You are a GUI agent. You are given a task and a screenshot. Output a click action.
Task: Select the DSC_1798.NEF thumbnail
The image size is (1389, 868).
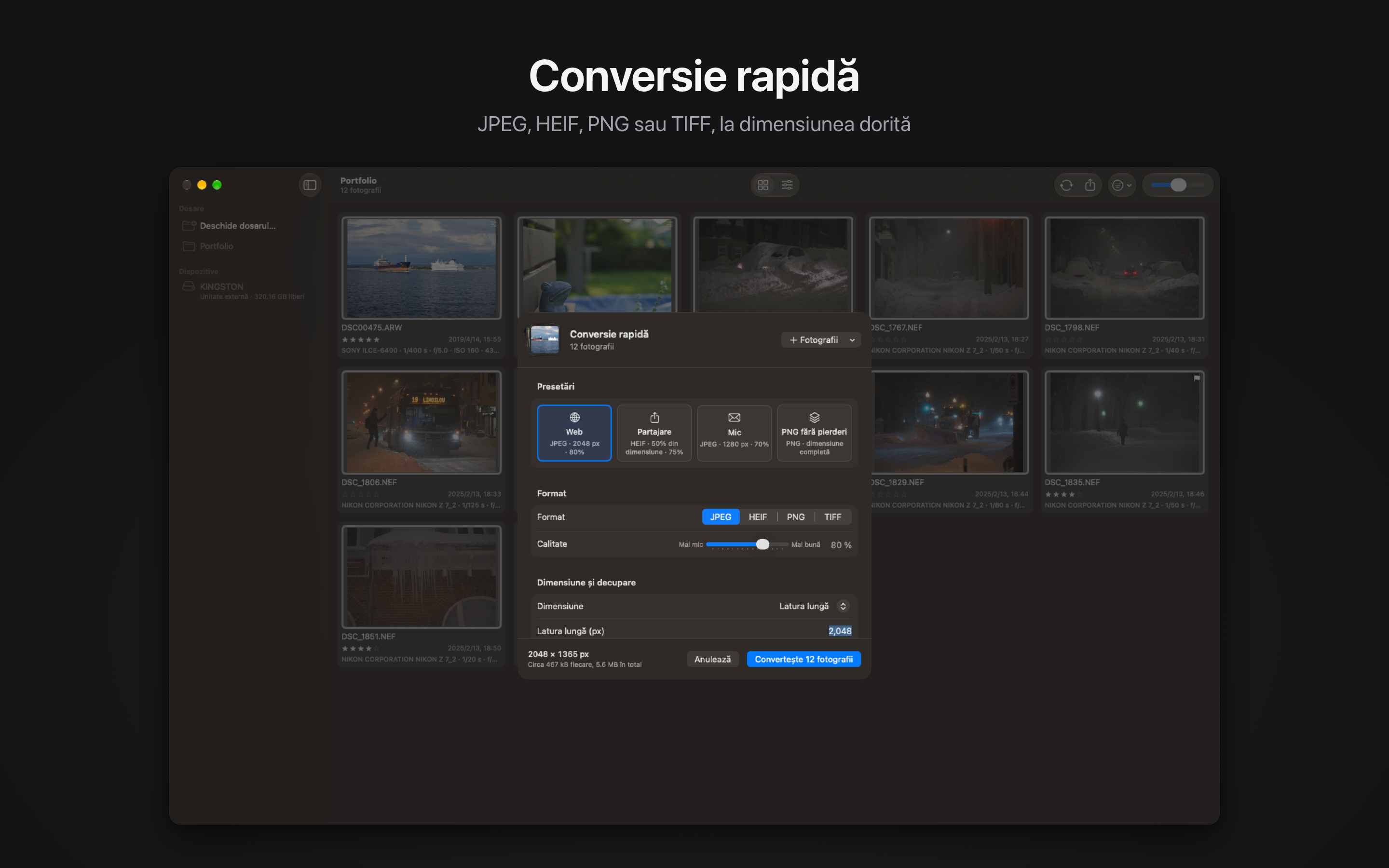pos(1124,268)
